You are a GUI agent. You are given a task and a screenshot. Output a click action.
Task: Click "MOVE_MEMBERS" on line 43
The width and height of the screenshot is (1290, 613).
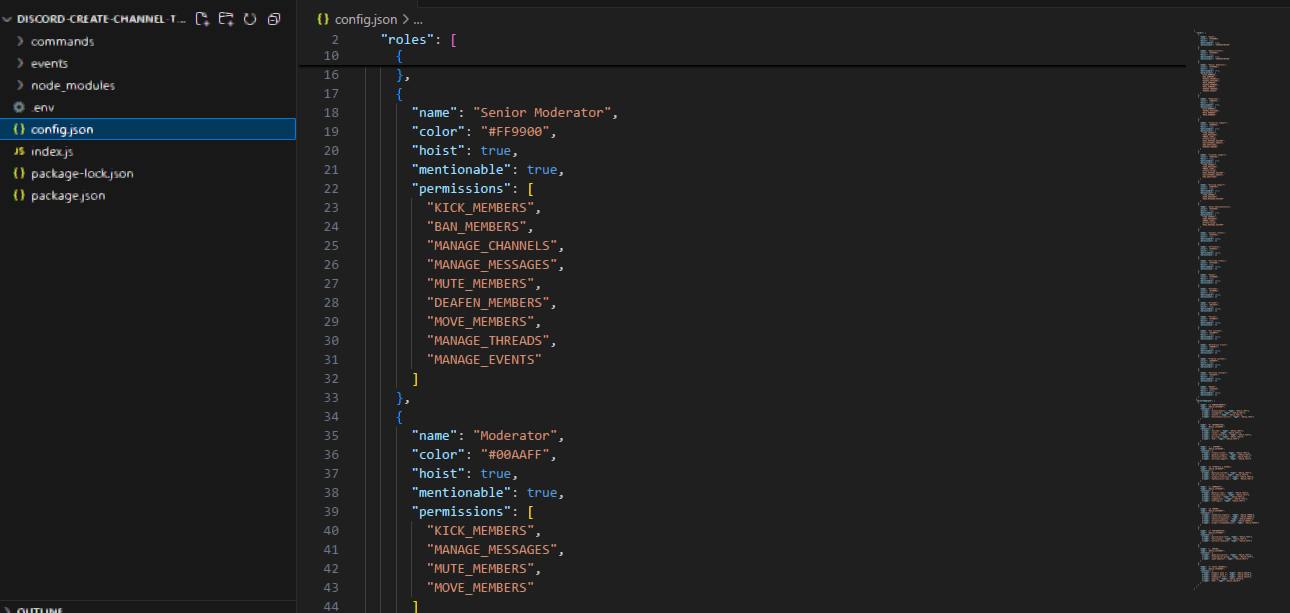[480, 587]
